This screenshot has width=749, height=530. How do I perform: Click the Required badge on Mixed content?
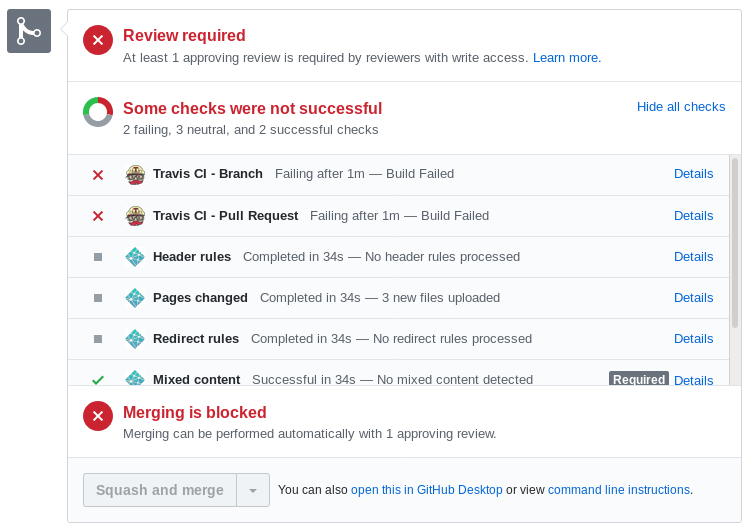pos(639,379)
